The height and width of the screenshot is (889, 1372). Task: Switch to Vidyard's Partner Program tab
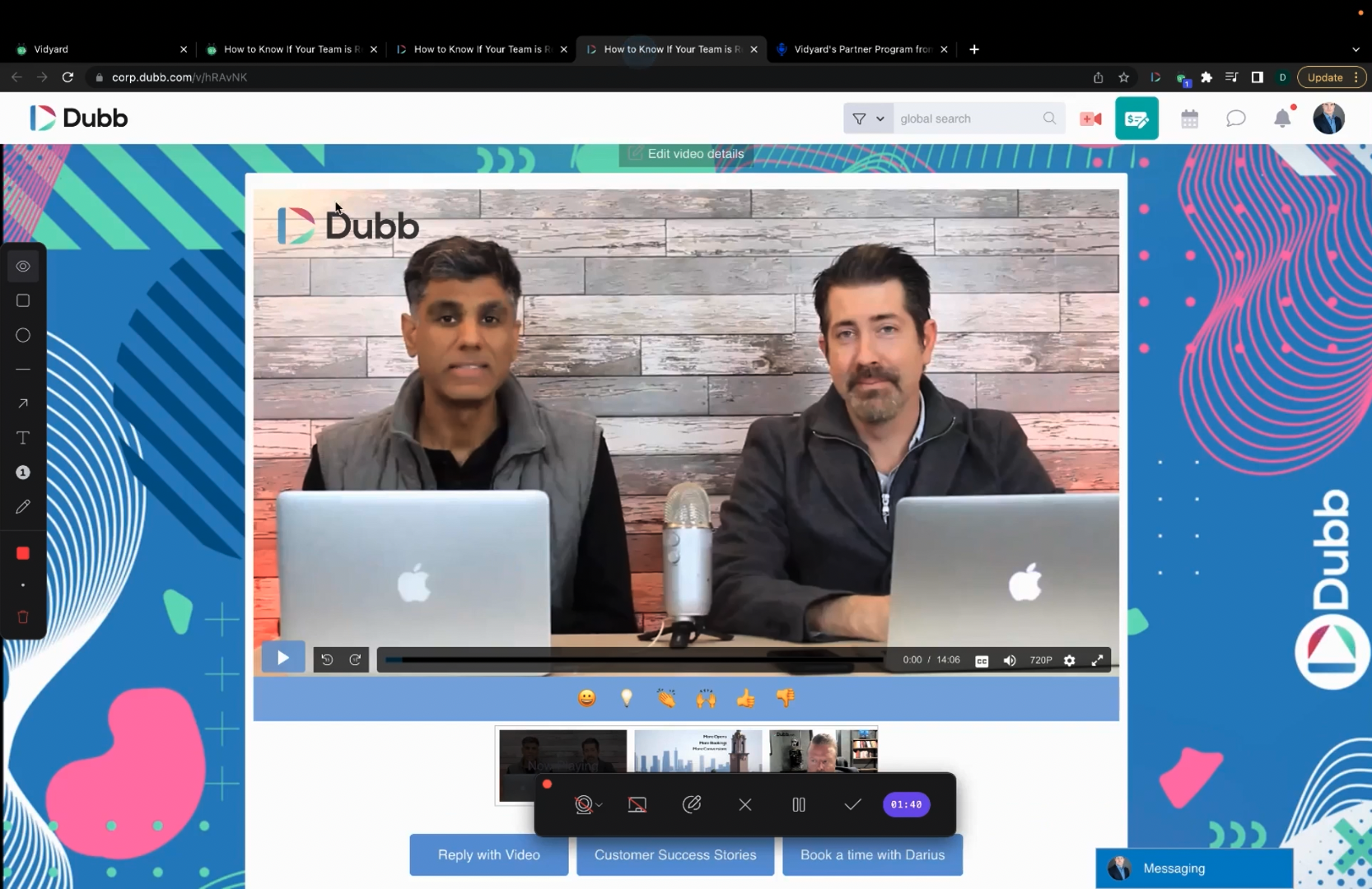pyautogui.click(x=862, y=49)
